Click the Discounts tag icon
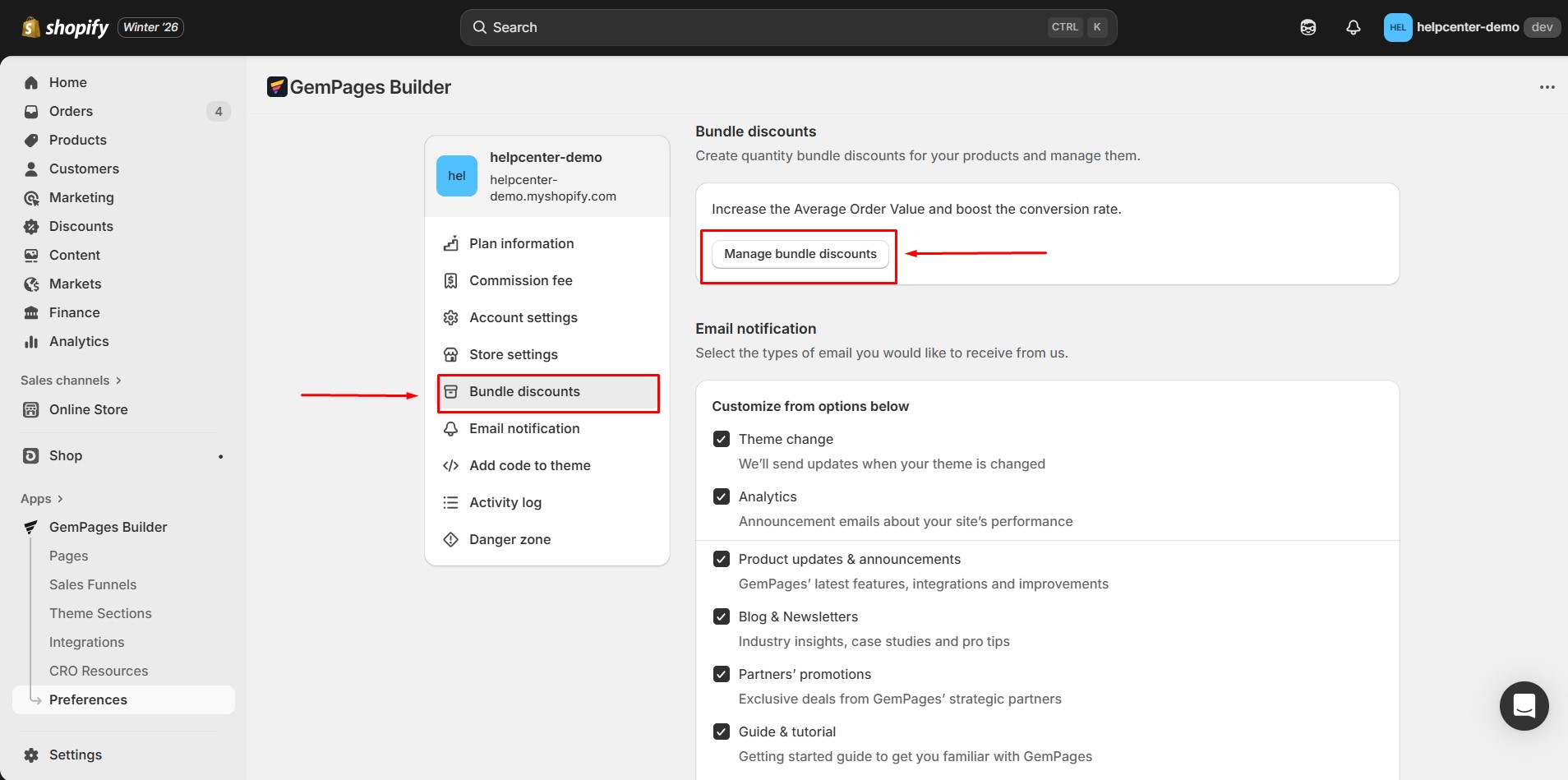This screenshot has height=780, width=1568. (x=30, y=226)
